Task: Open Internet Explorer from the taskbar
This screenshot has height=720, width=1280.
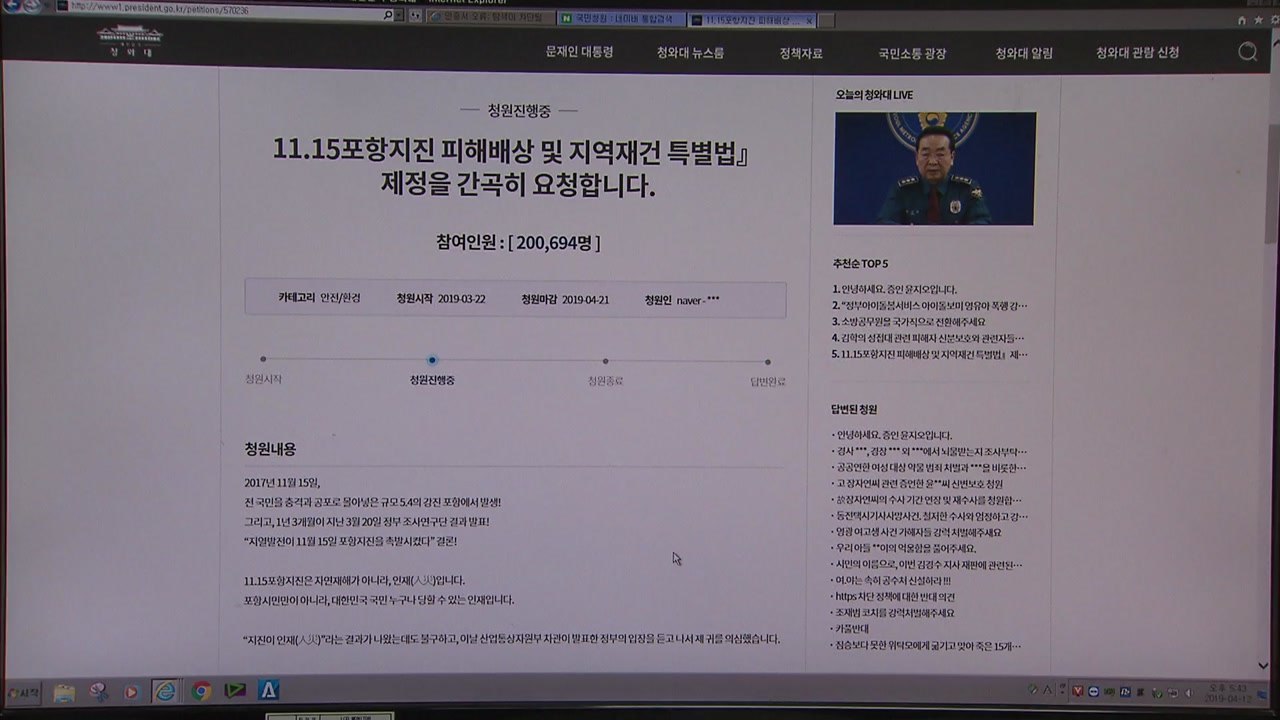Action: click(x=165, y=691)
